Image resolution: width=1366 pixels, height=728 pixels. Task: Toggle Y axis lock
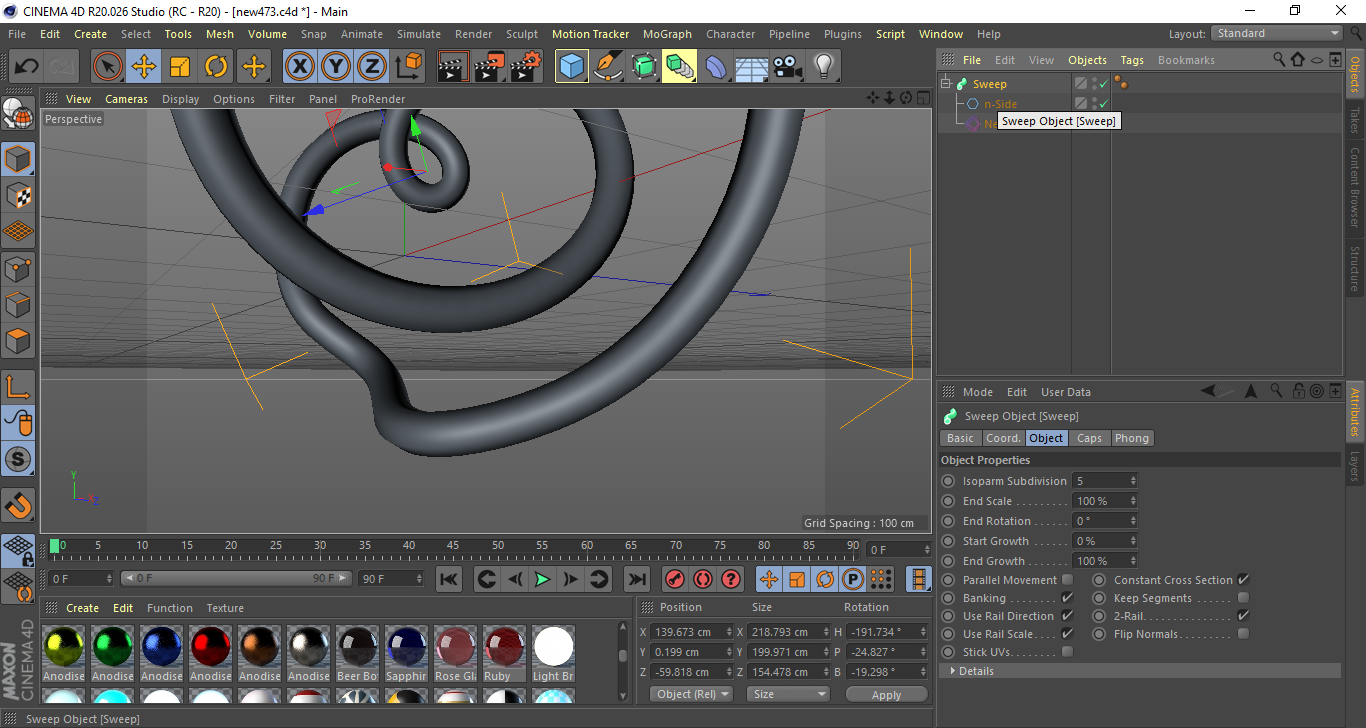point(335,67)
